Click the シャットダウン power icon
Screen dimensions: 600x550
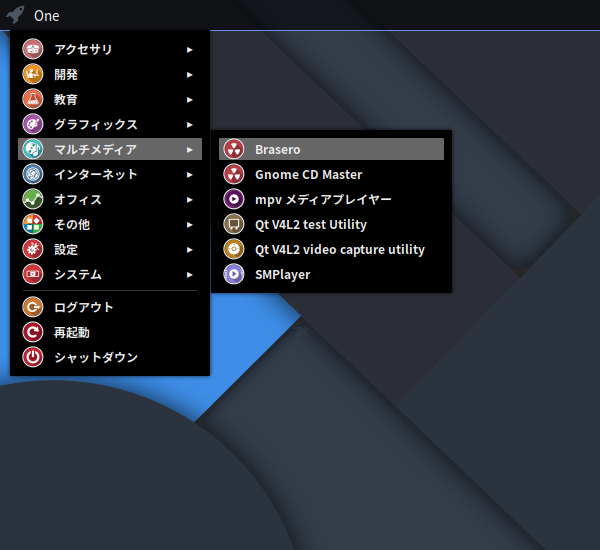[33, 357]
